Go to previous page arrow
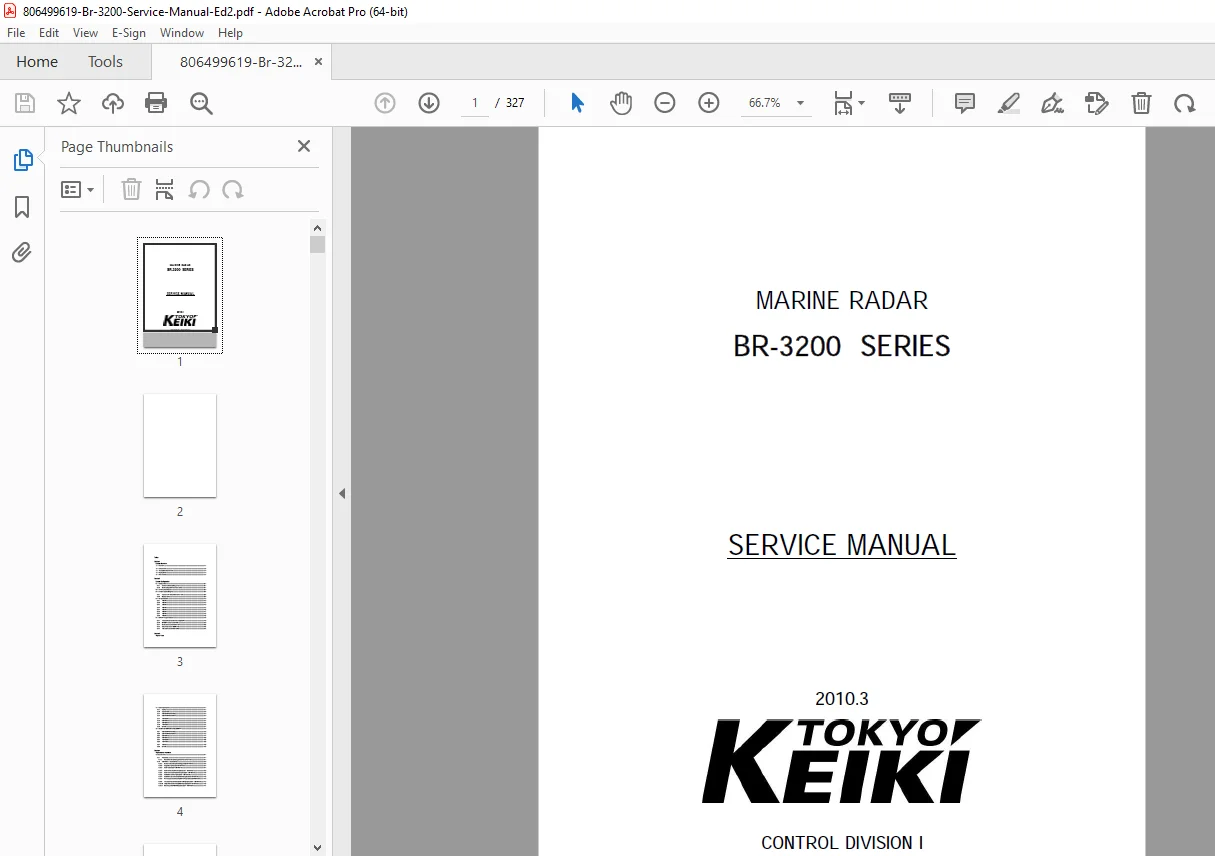This screenshot has width=1215, height=856. (385, 103)
